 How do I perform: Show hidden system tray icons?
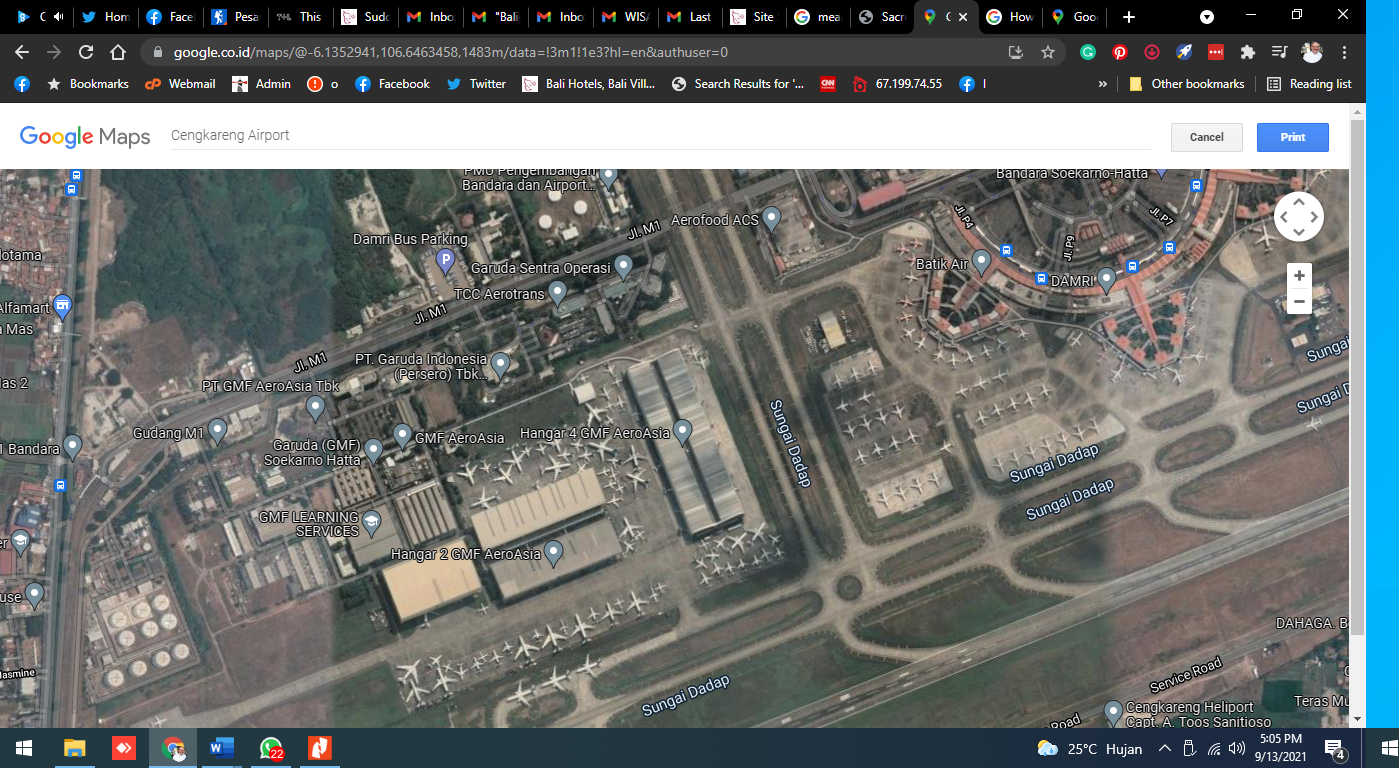1165,748
